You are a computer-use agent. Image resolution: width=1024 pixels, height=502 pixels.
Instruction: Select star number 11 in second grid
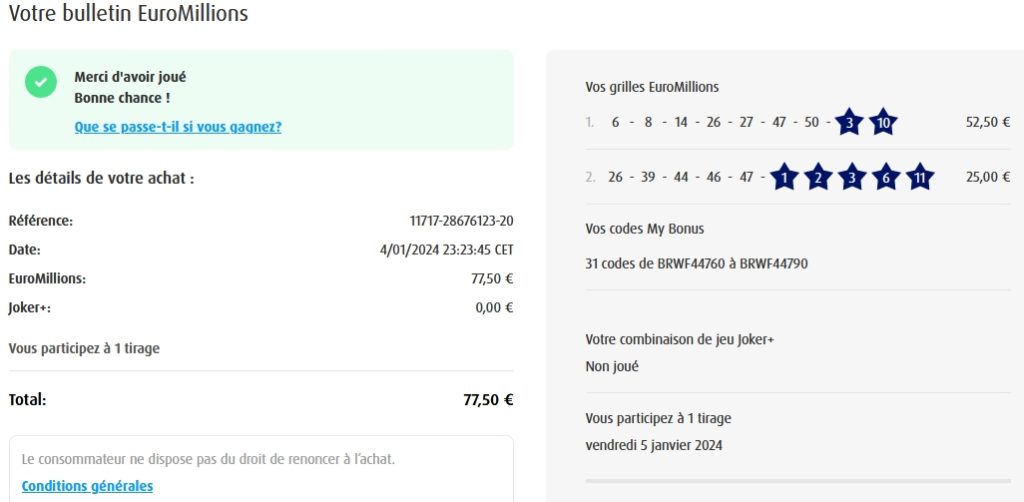click(920, 178)
